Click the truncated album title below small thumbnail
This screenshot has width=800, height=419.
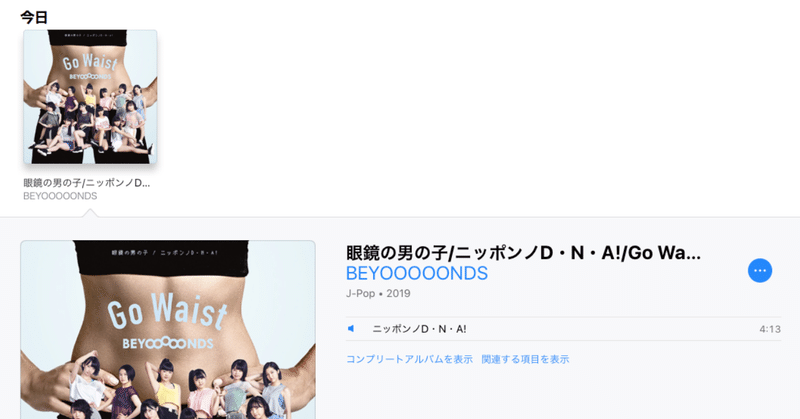tap(87, 183)
